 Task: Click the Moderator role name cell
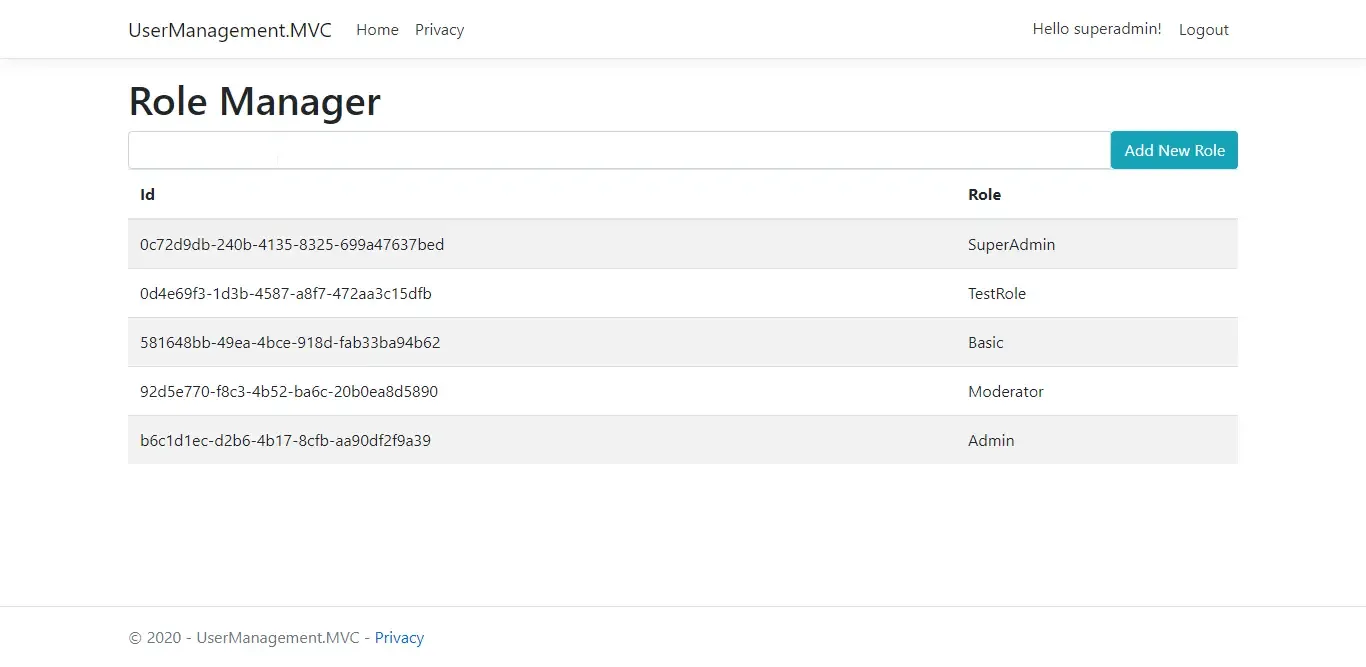point(1006,391)
